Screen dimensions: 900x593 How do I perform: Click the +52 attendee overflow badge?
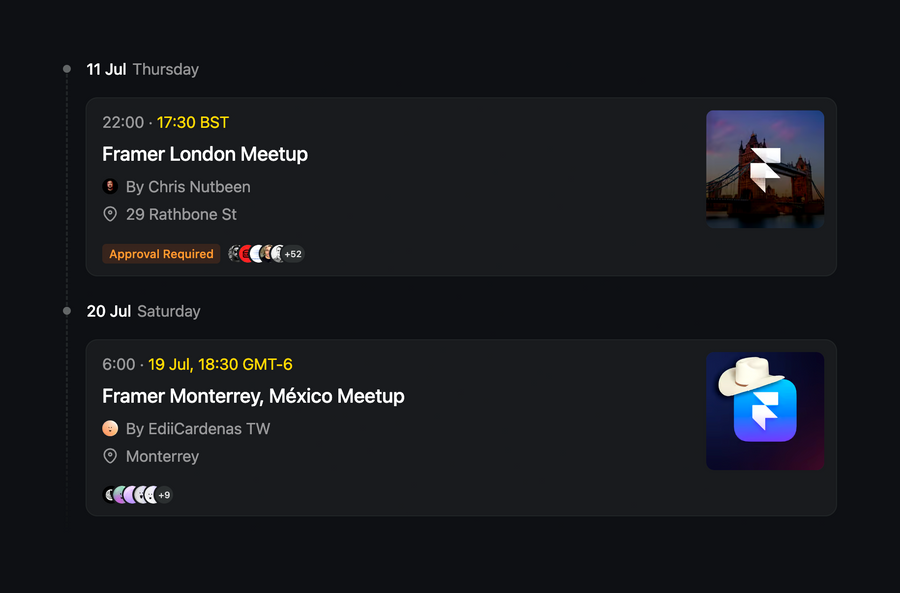tap(293, 253)
